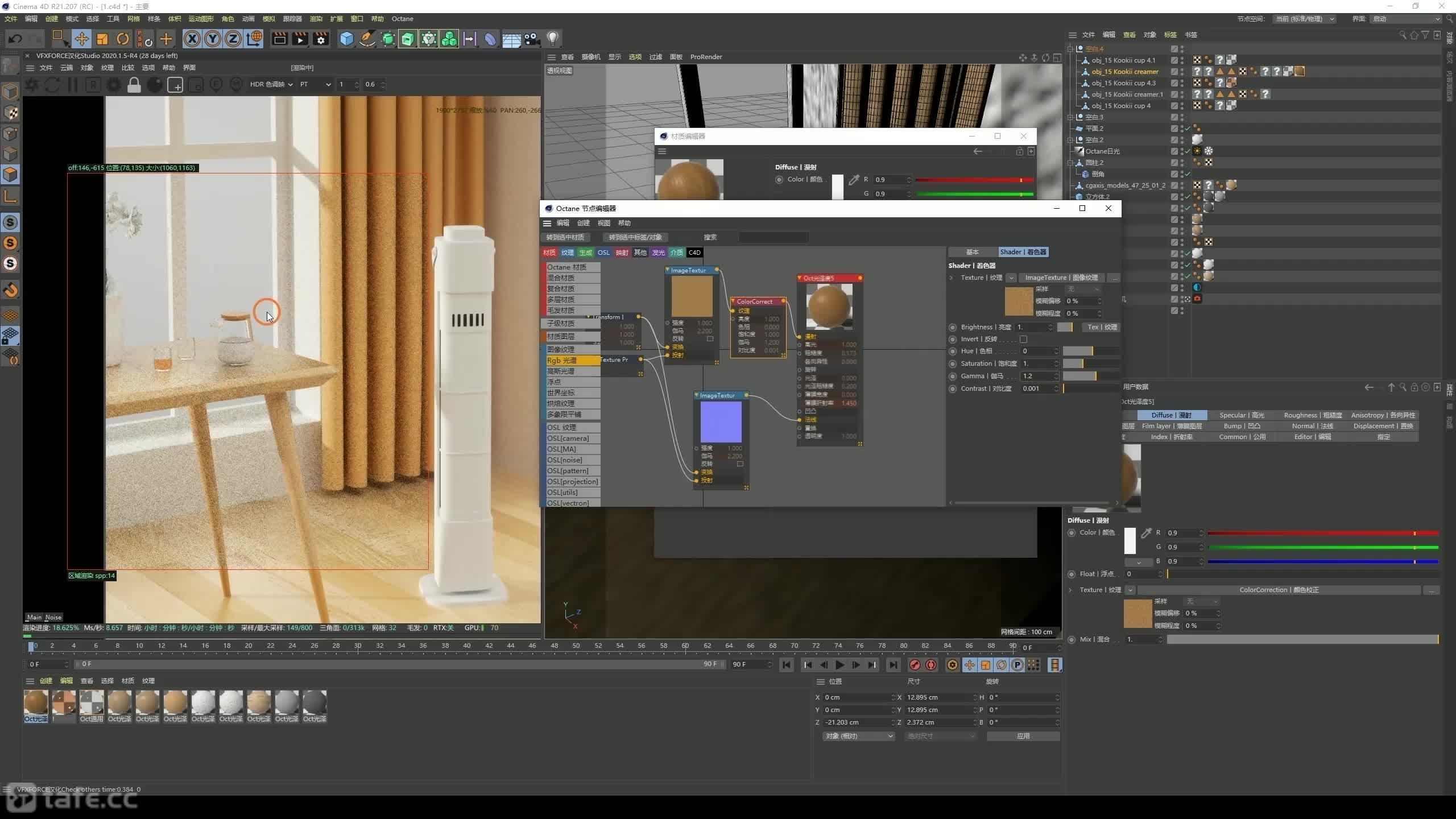Image resolution: width=1456 pixels, height=819 pixels.
Task: Select obj_15 Kookii creamer in object manager
Action: coord(1124,72)
